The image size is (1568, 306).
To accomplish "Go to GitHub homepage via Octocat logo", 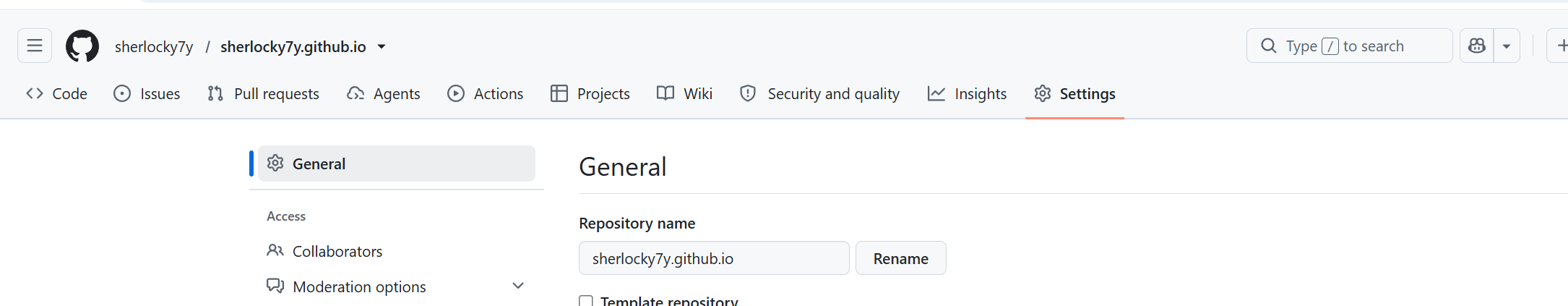I will 82,46.
